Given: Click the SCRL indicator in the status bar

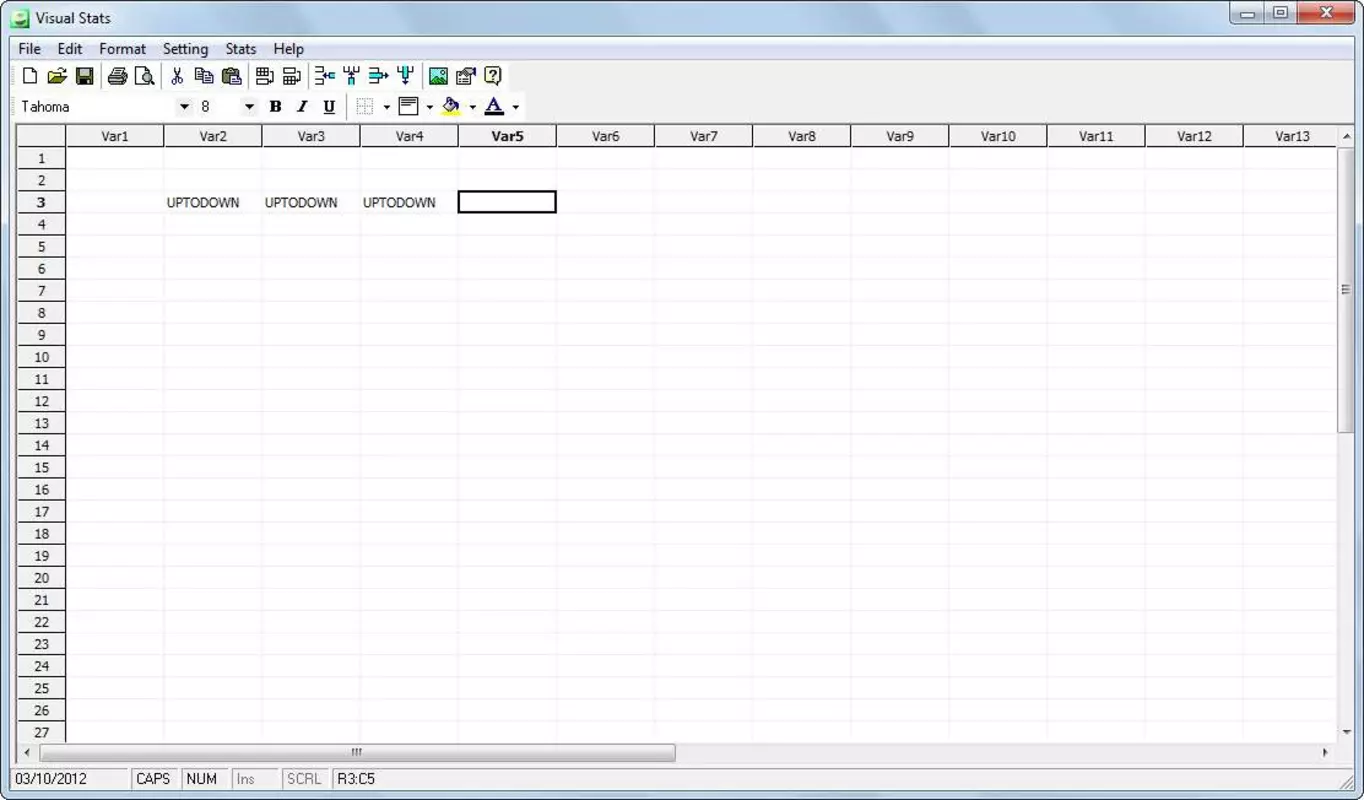Looking at the screenshot, I should coord(304,778).
